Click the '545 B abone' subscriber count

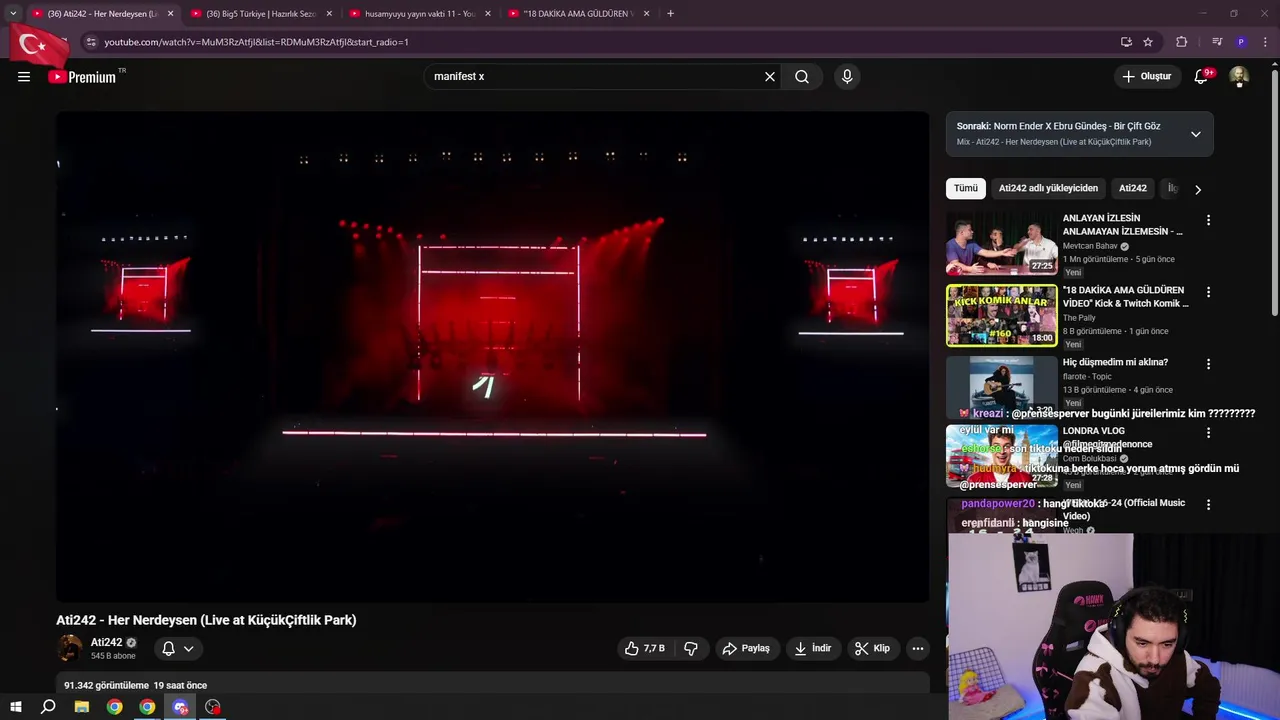click(x=113, y=656)
